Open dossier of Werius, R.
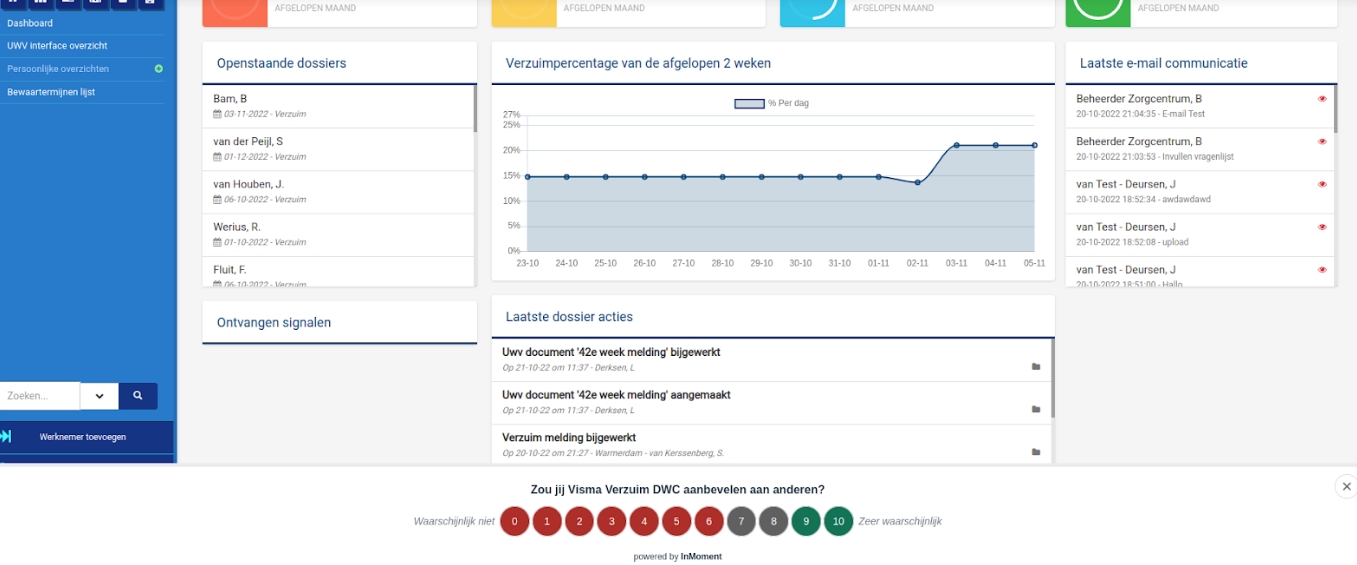Screen dimensions: 1357x565 pos(337,235)
